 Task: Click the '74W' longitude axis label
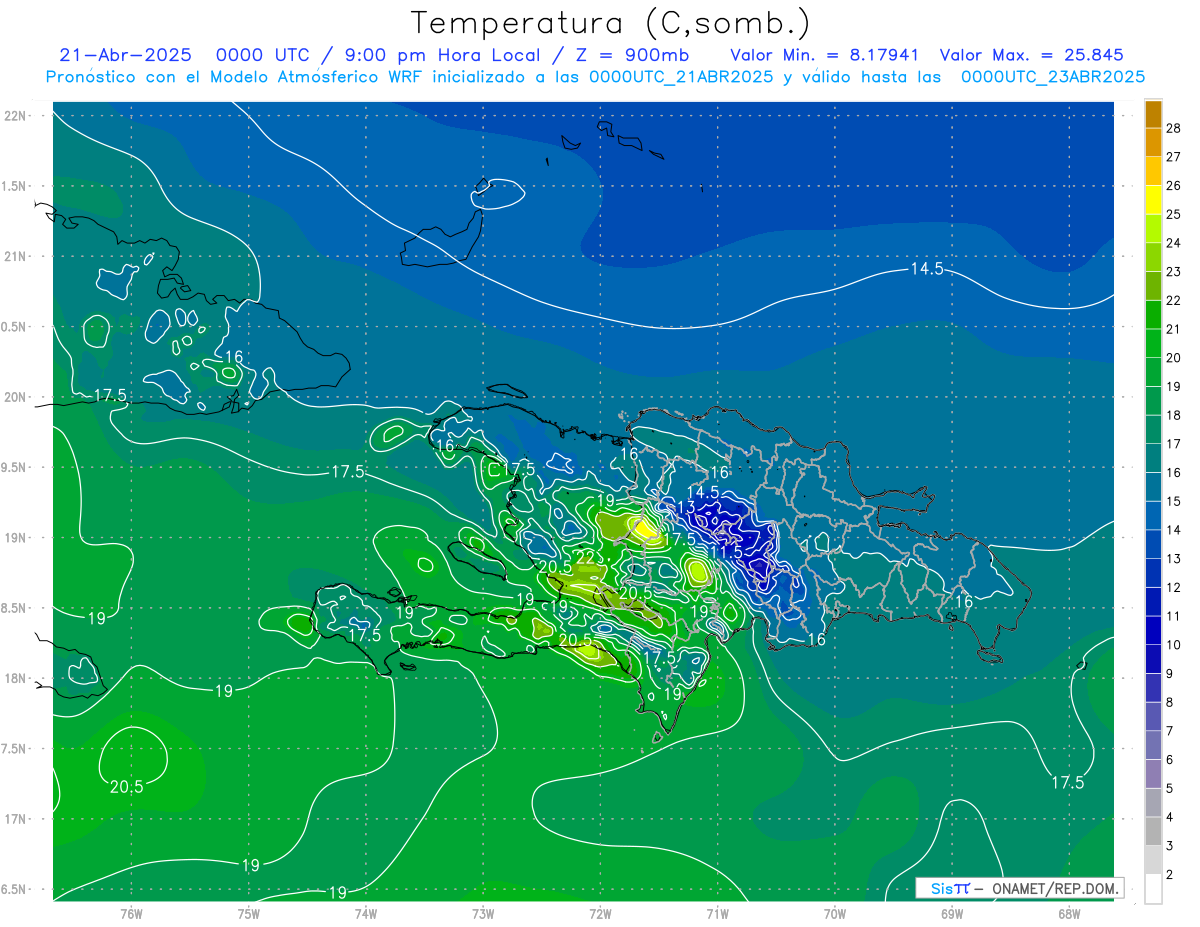click(366, 913)
